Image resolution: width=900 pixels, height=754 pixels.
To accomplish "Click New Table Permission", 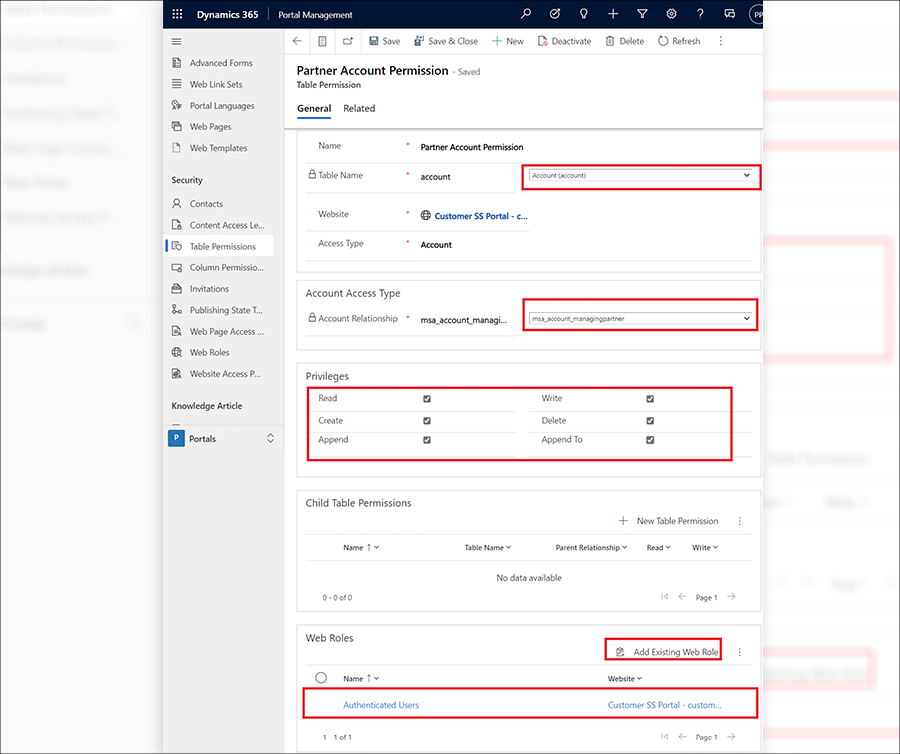I will click(x=669, y=521).
